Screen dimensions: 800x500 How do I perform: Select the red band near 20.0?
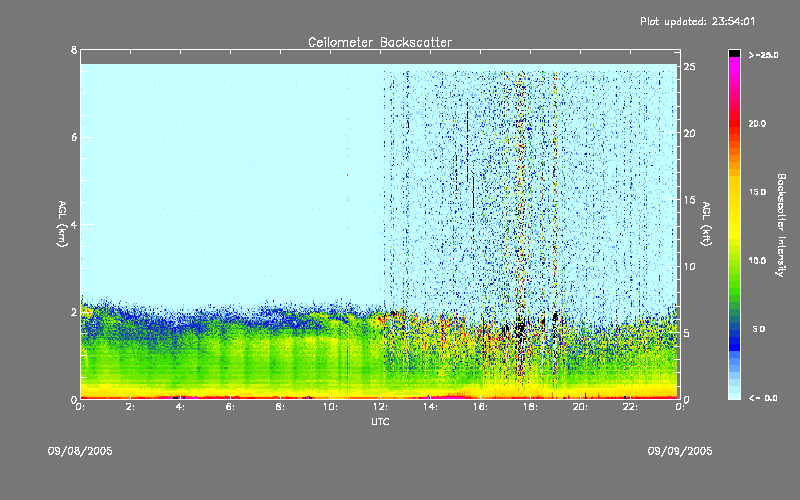734,124
